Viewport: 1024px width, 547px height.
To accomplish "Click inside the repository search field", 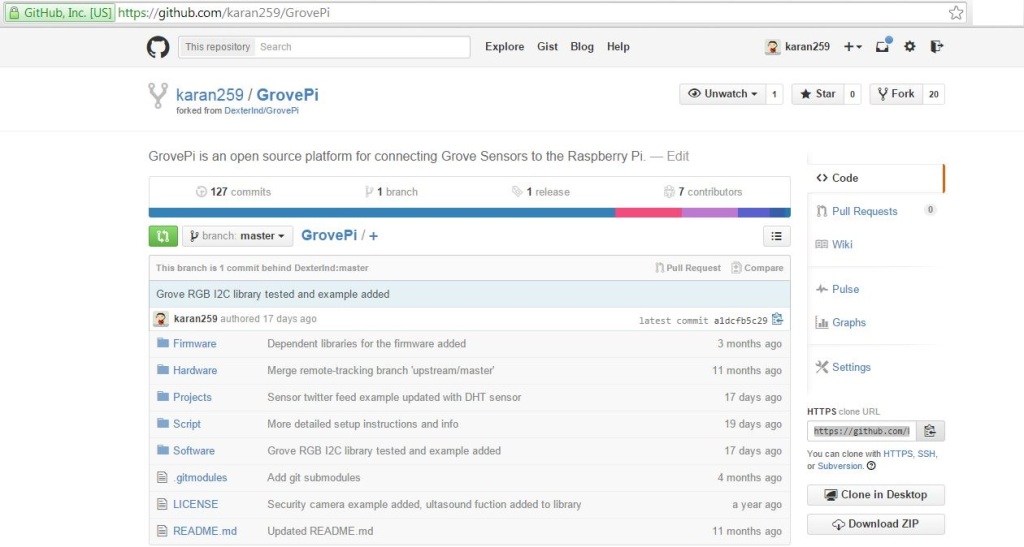I will point(362,47).
